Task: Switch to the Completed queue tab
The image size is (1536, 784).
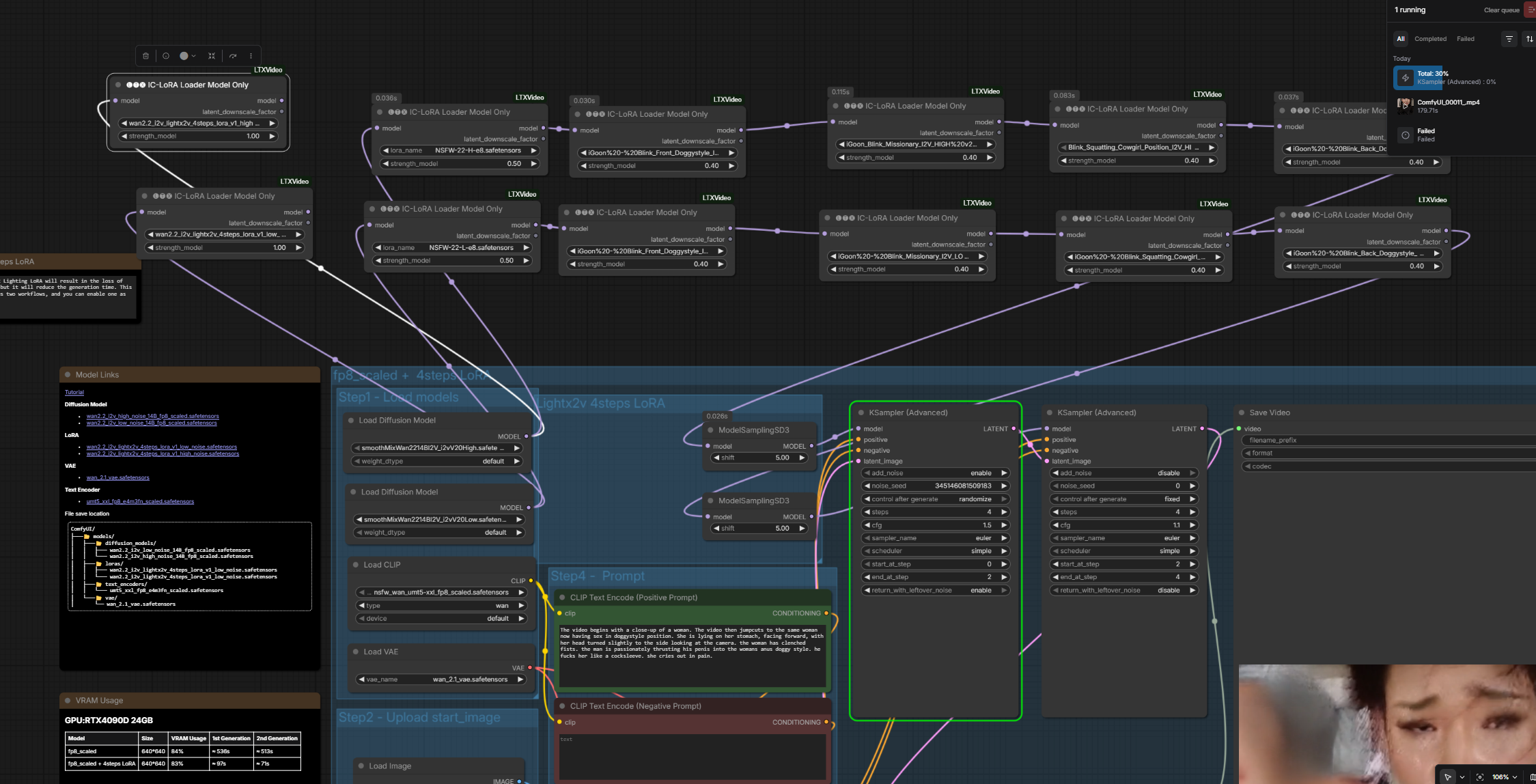Action: coord(1430,39)
